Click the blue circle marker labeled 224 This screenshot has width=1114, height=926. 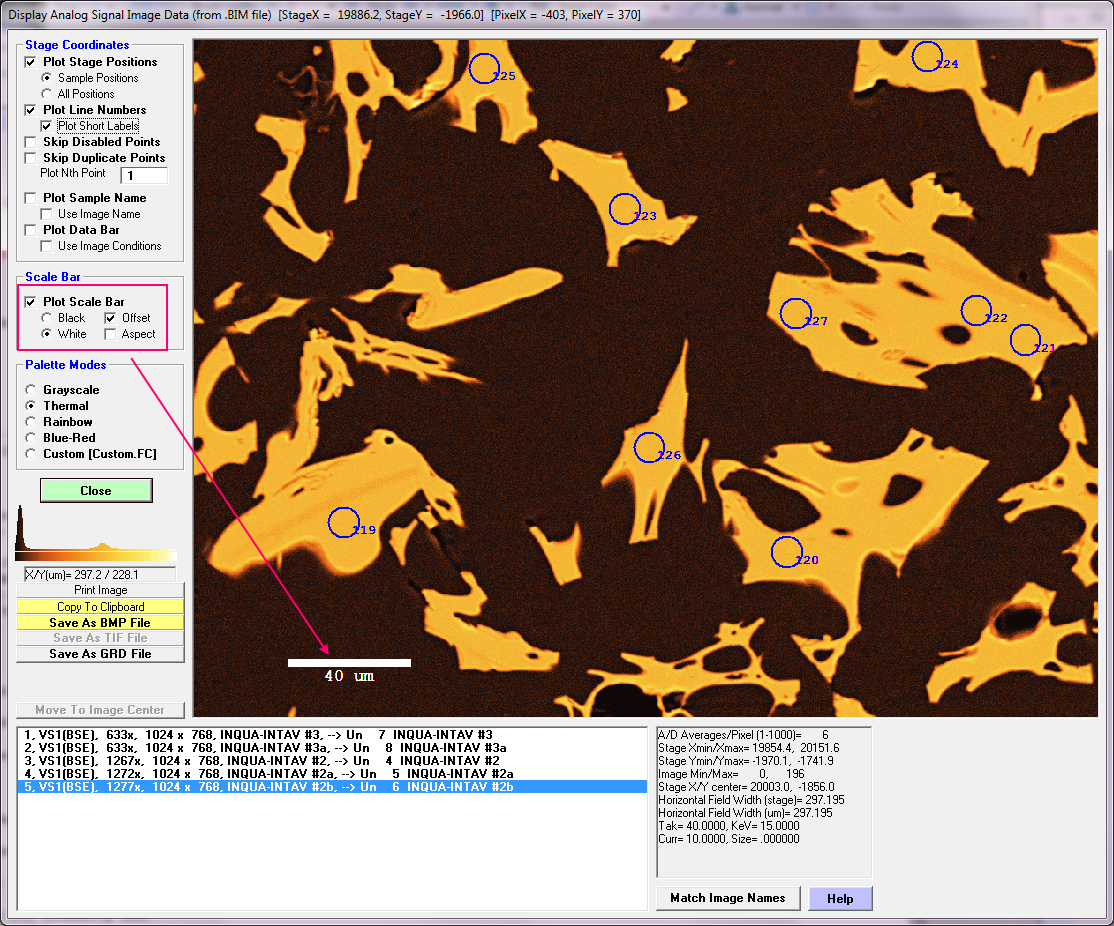click(x=927, y=56)
